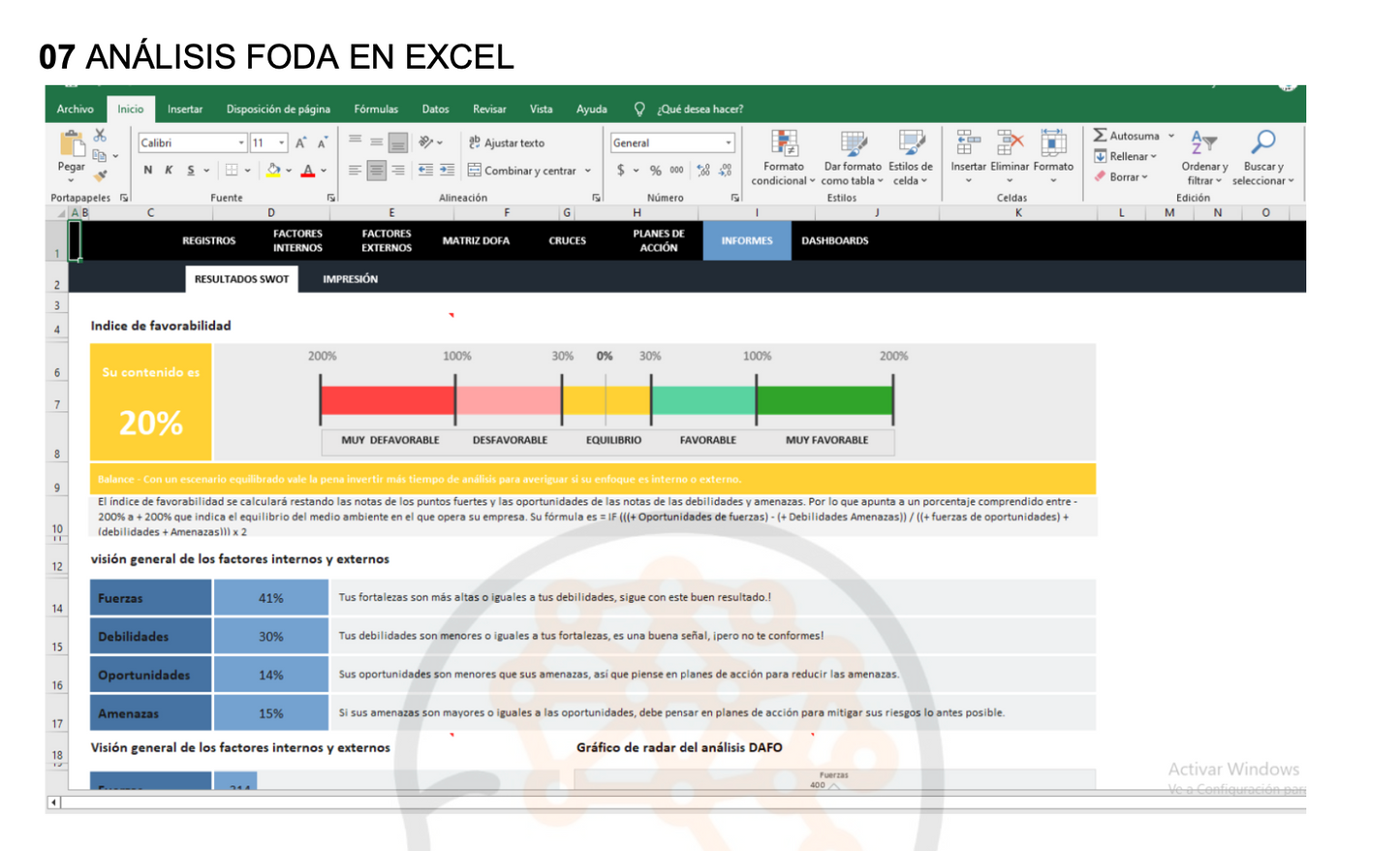Click the Autosuma sigma icon

click(1101, 136)
